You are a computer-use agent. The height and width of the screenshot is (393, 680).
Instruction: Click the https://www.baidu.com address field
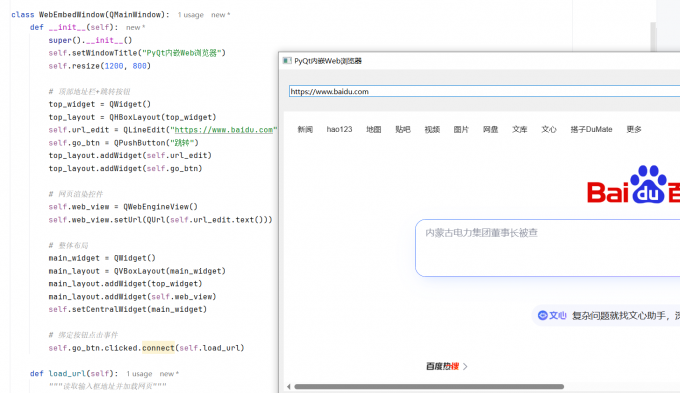(484, 92)
